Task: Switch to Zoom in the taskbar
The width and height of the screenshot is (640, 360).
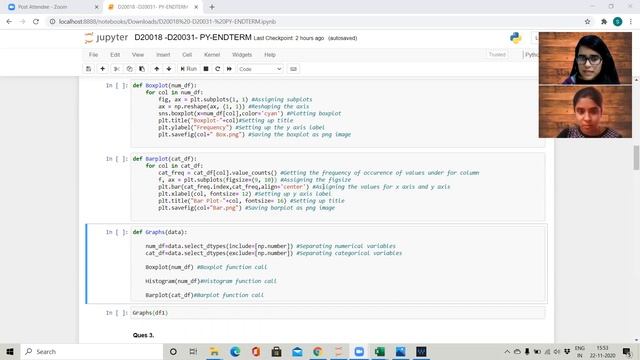Action: pos(359,351)
